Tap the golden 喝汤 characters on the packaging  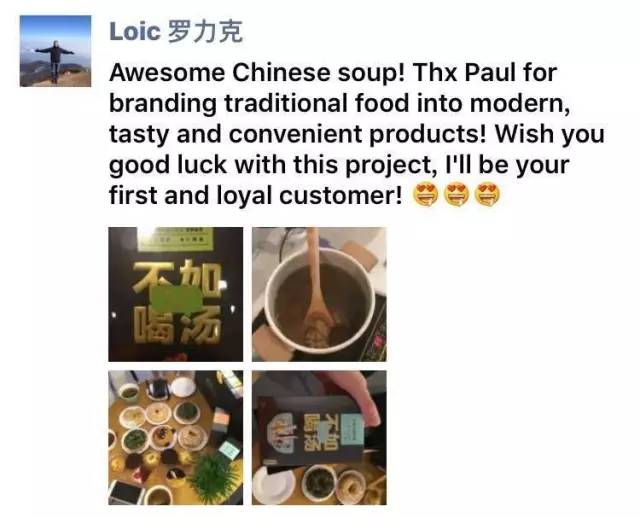coord(178,325)
